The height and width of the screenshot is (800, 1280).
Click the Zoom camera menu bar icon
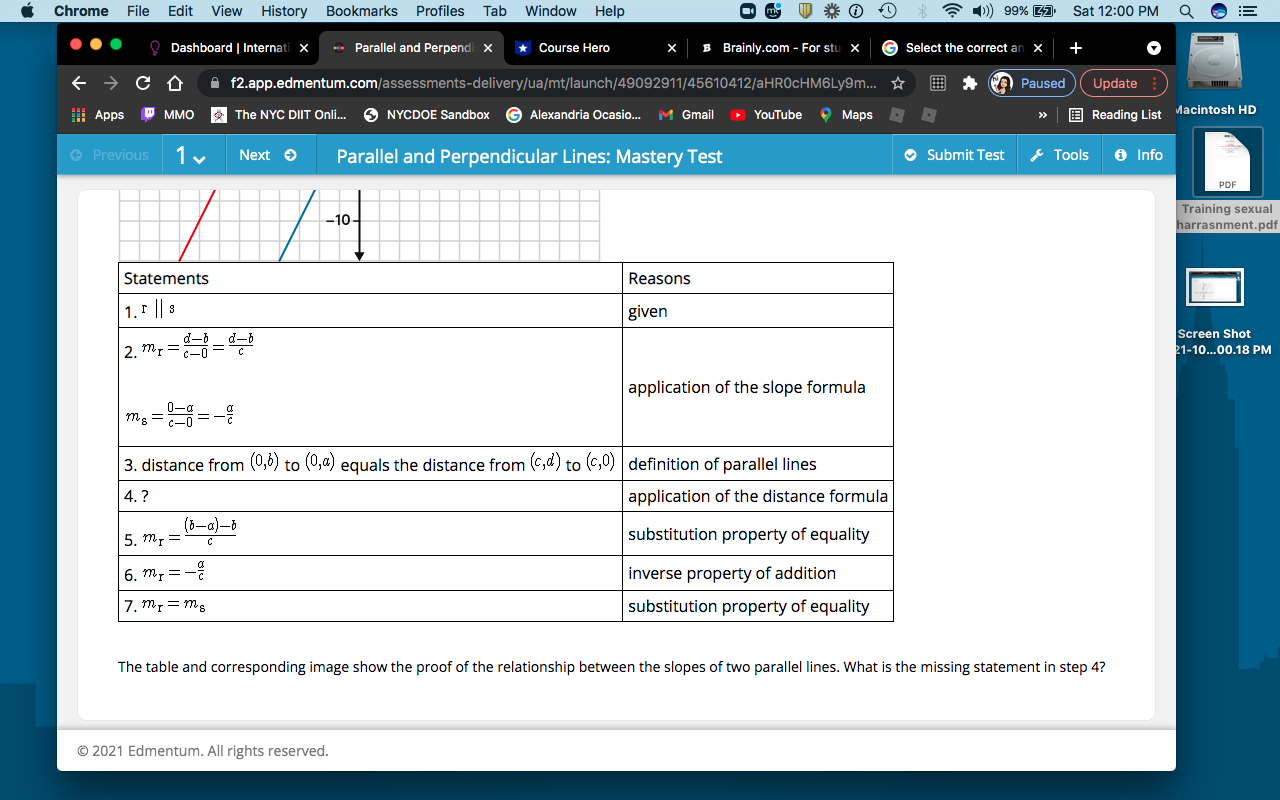pyautogui.click(x=748, y=11)
